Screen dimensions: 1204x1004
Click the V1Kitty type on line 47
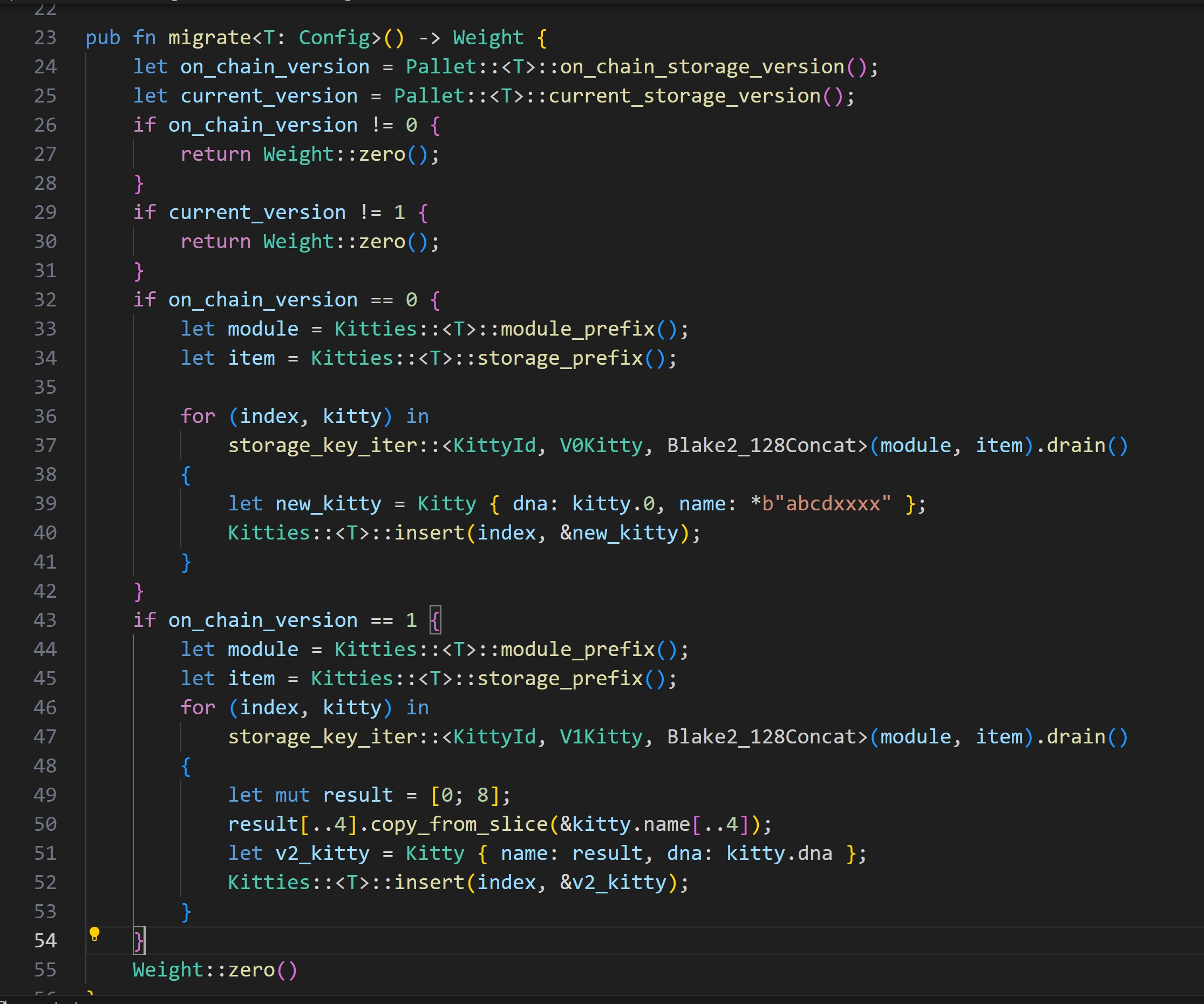(x=601, y=736)
